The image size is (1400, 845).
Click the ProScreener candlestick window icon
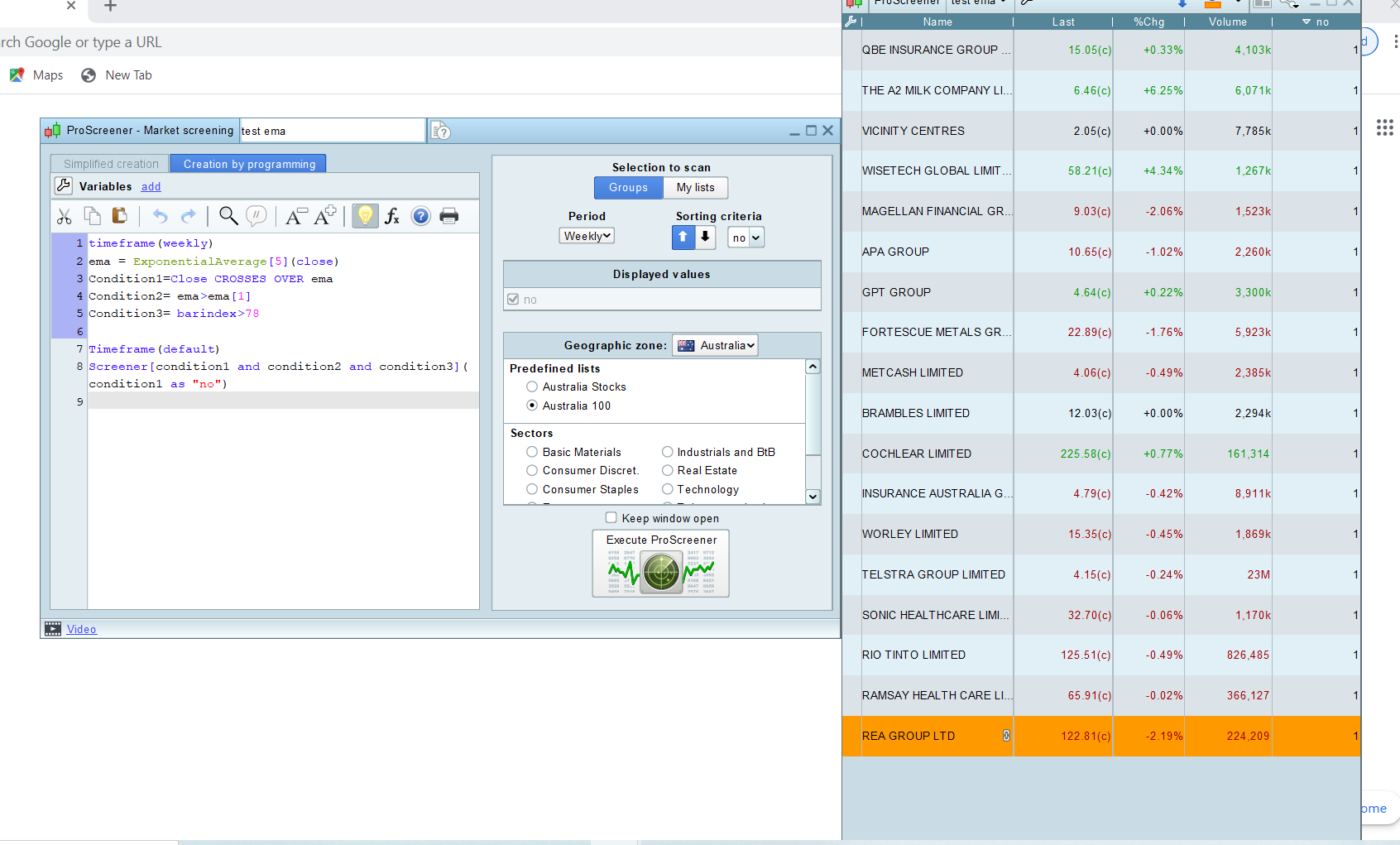(x=53, y=131)
